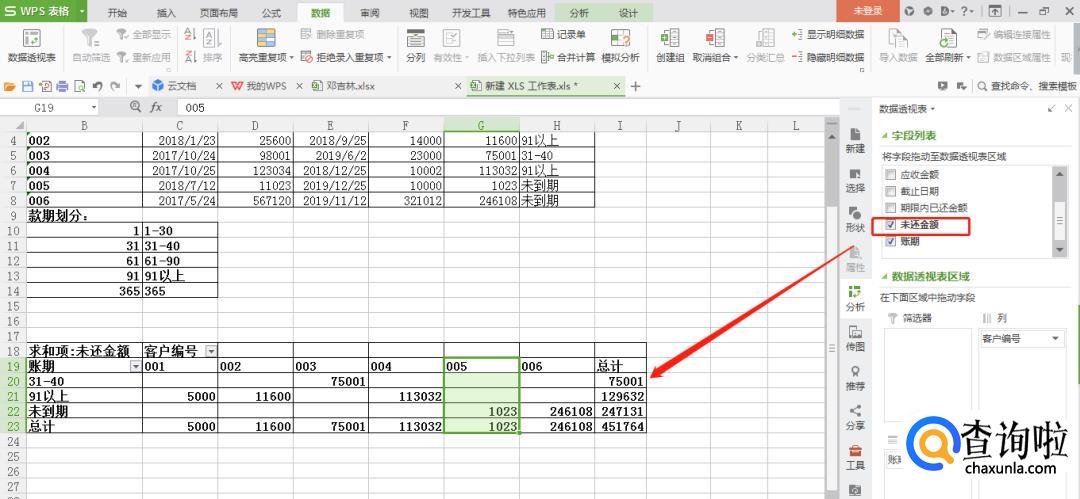The width and height of the screenshot is (1080, 499).
Task: Open the 客户编号 filter dropdown in cell C18
Action: [x=211, y=351]
